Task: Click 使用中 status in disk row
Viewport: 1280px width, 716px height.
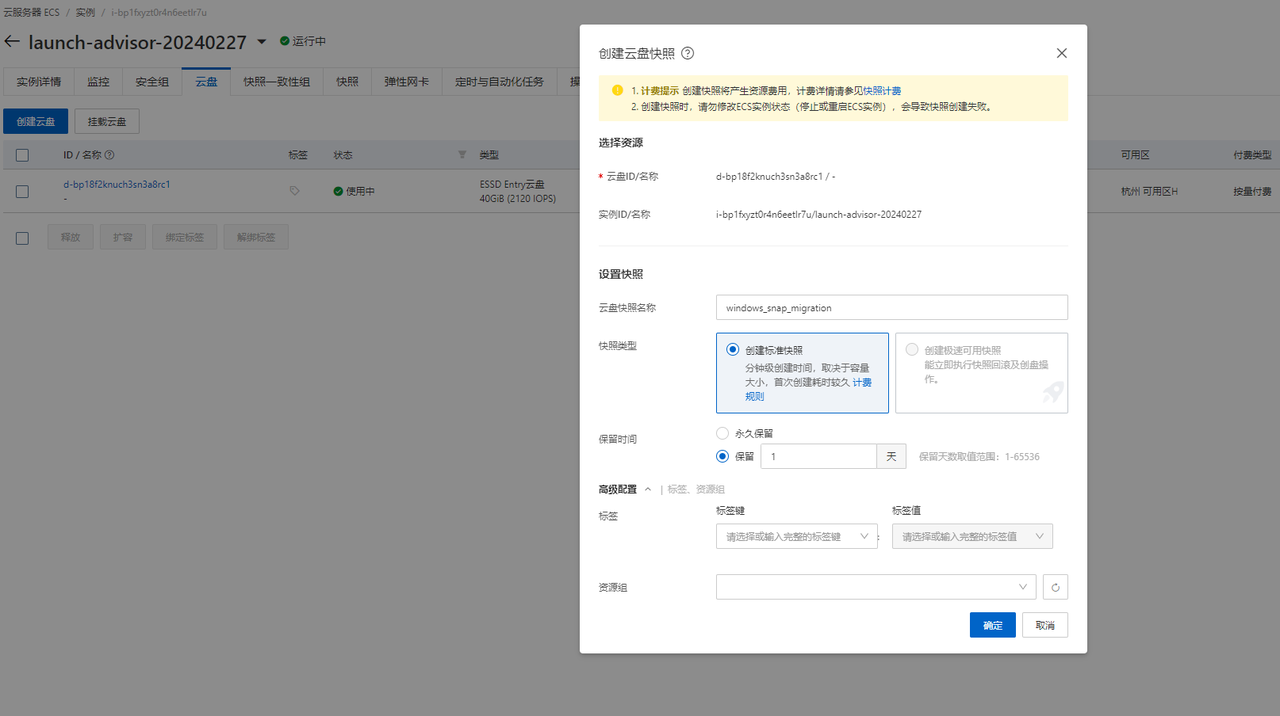Action: [x=354, y=191]
